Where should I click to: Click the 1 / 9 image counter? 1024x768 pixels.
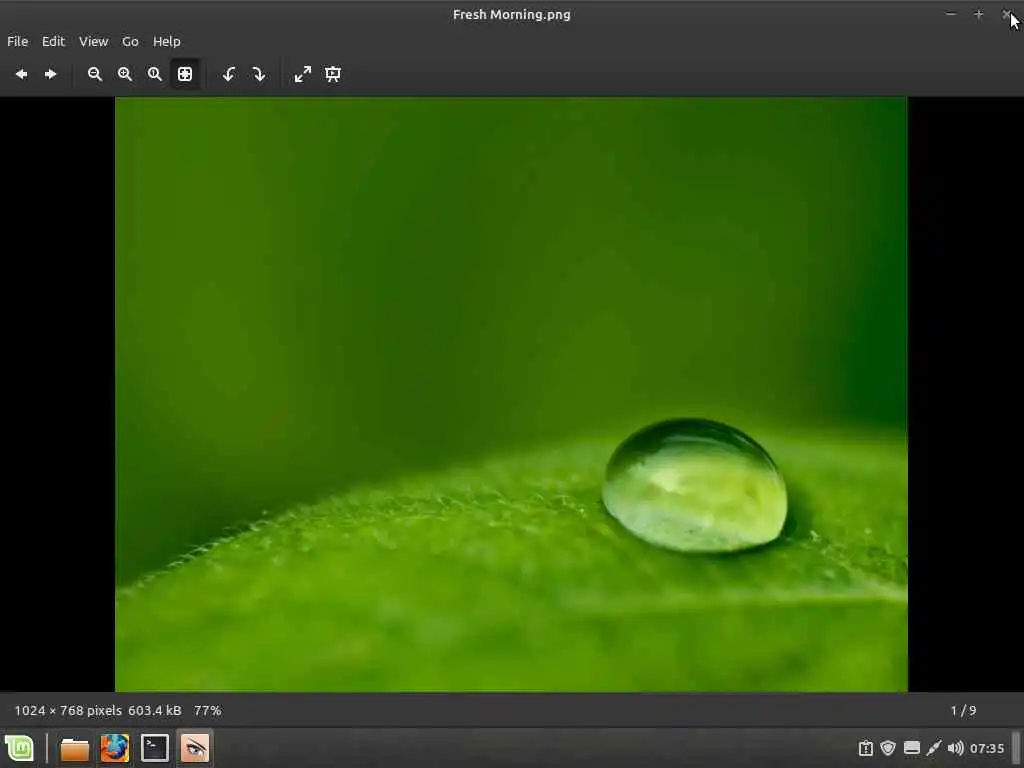tap(963, 711)
